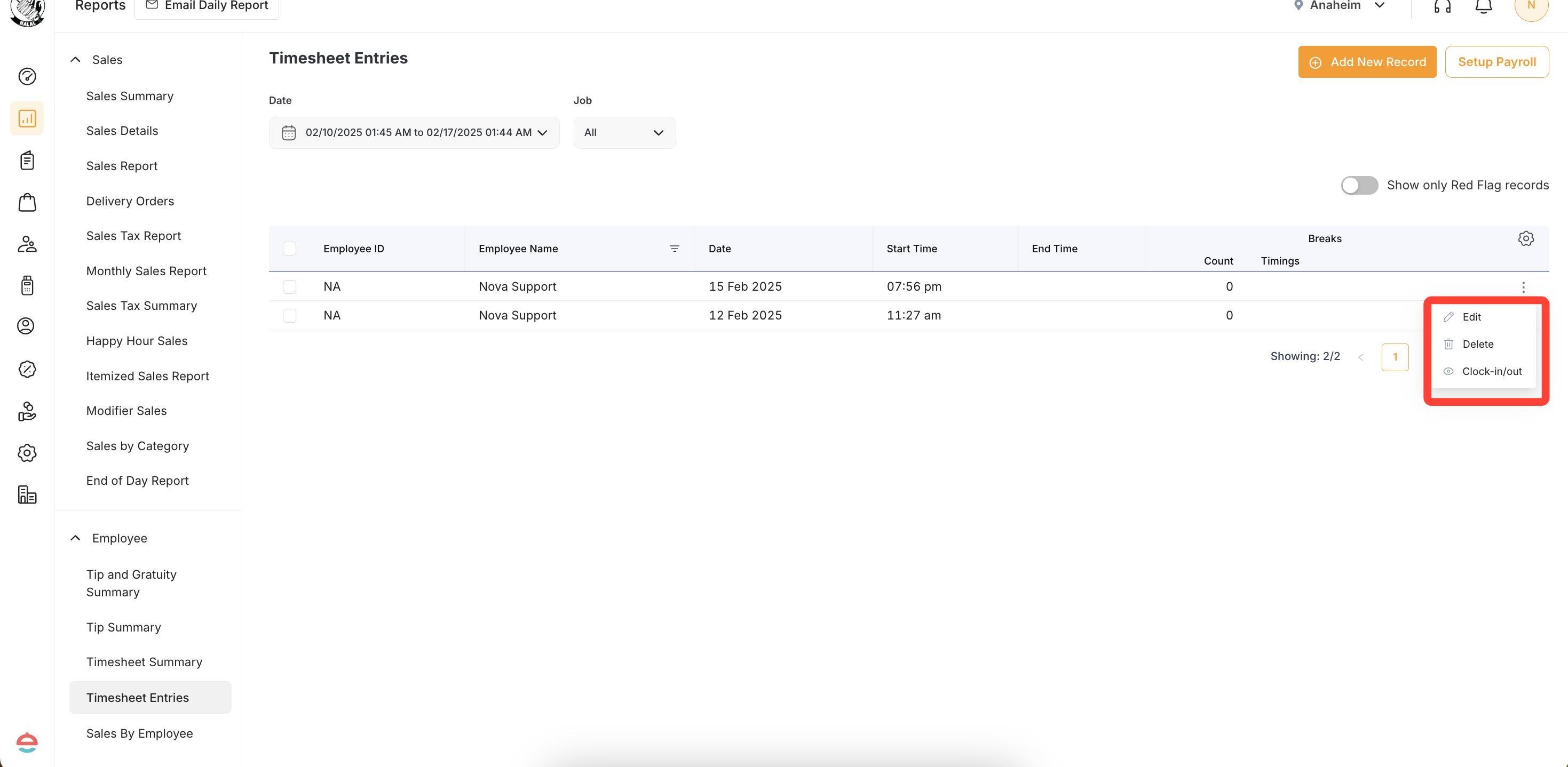Image resolution: width=1568 pixels, height=767 pixels.
Task: Click the Employee ID column header
Action: [354, 249]
